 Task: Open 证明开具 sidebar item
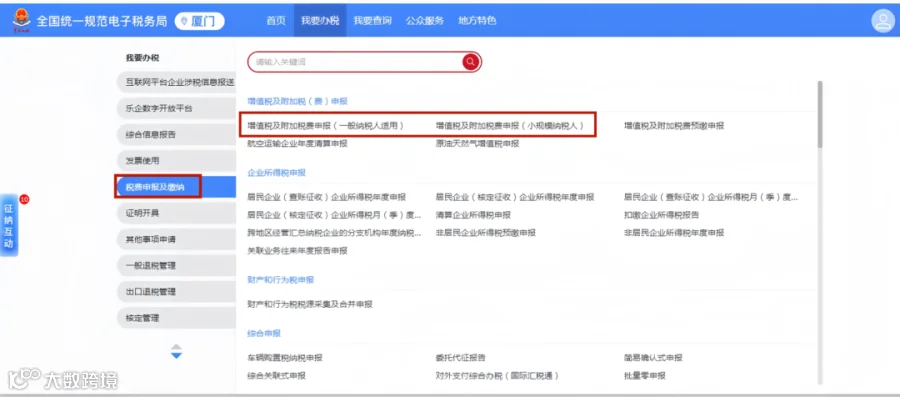tap(176, 213)
